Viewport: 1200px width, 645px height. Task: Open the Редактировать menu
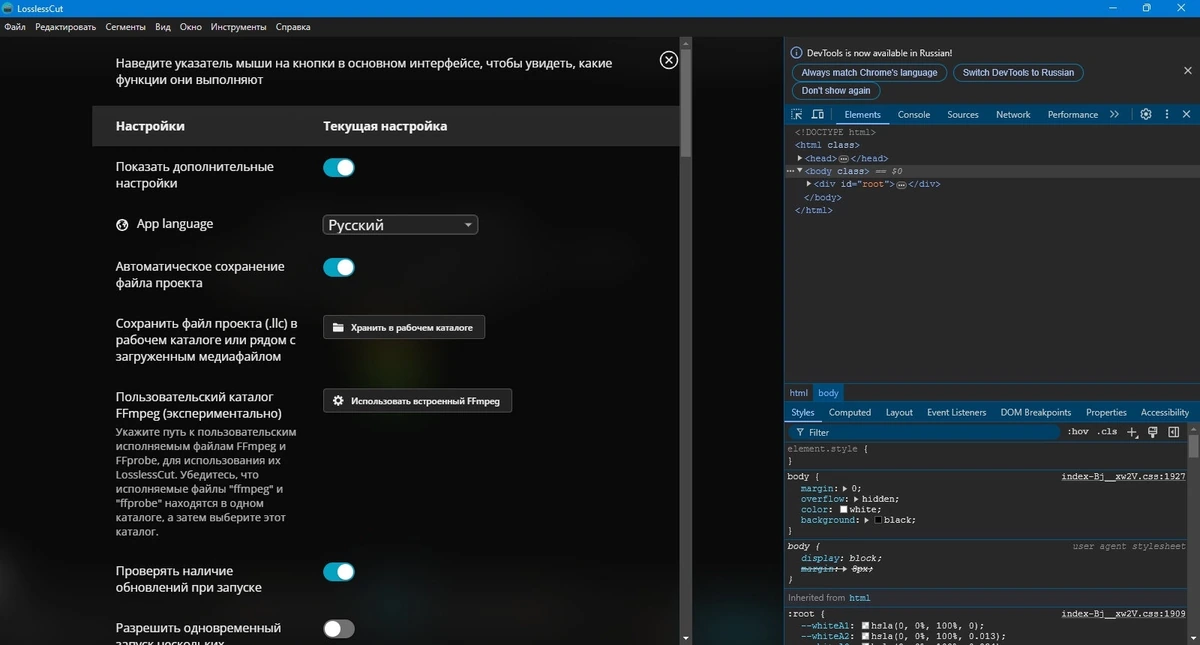click(66, 27)
